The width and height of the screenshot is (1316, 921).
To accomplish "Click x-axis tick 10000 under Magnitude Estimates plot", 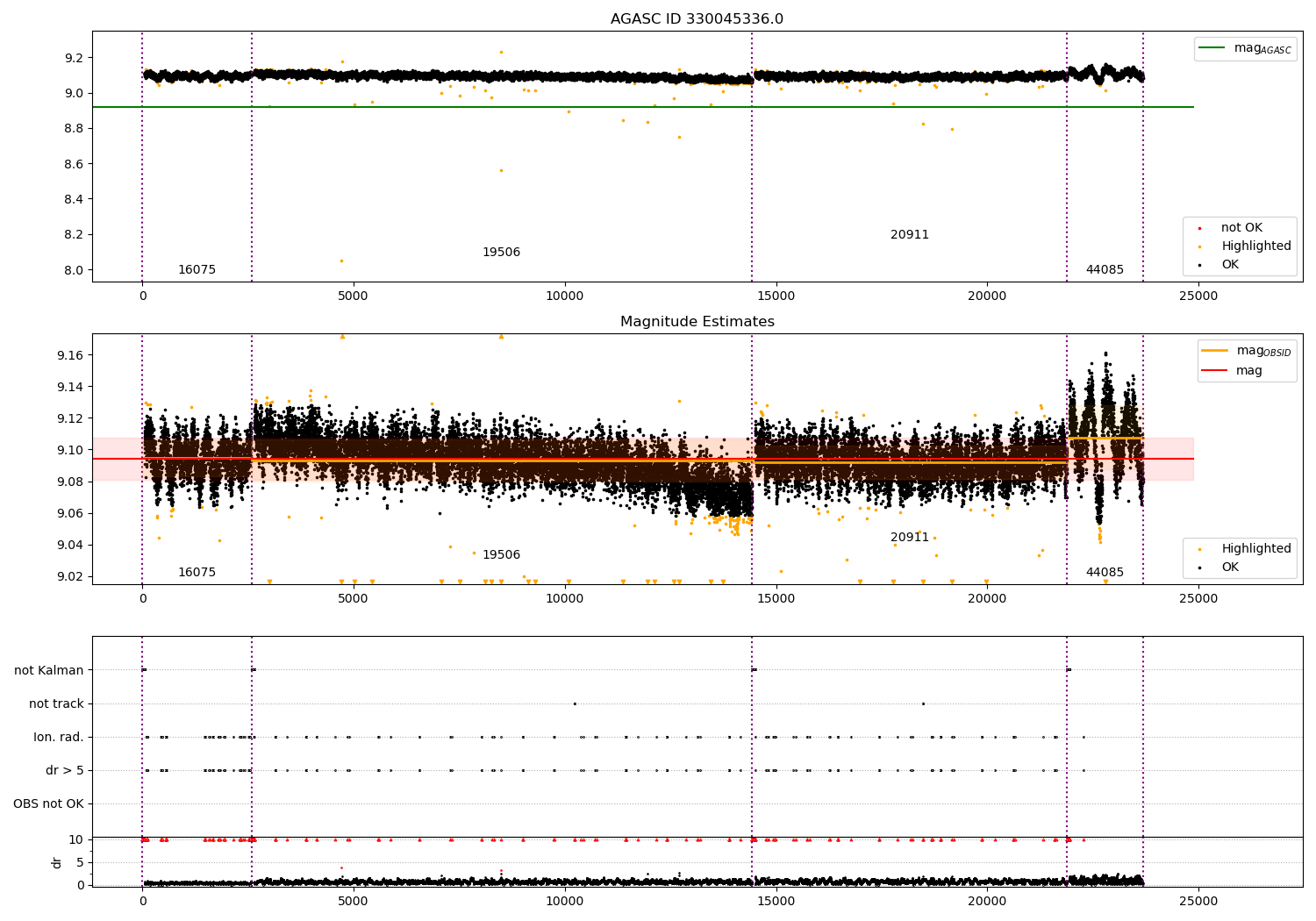I will pyautogui.click(x=565, y=599).
